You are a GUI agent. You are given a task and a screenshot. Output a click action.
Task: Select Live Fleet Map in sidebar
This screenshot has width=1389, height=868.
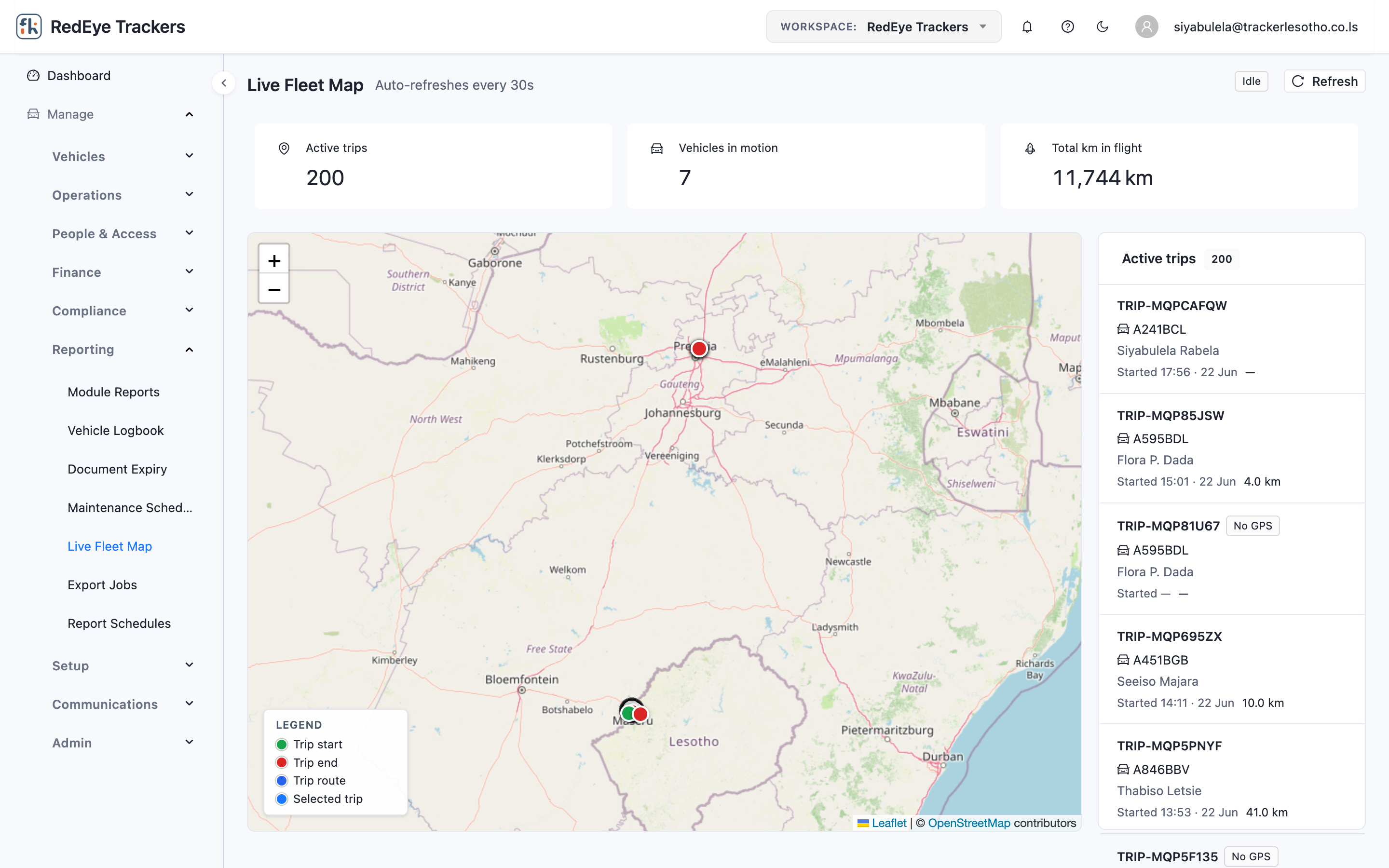109,546
